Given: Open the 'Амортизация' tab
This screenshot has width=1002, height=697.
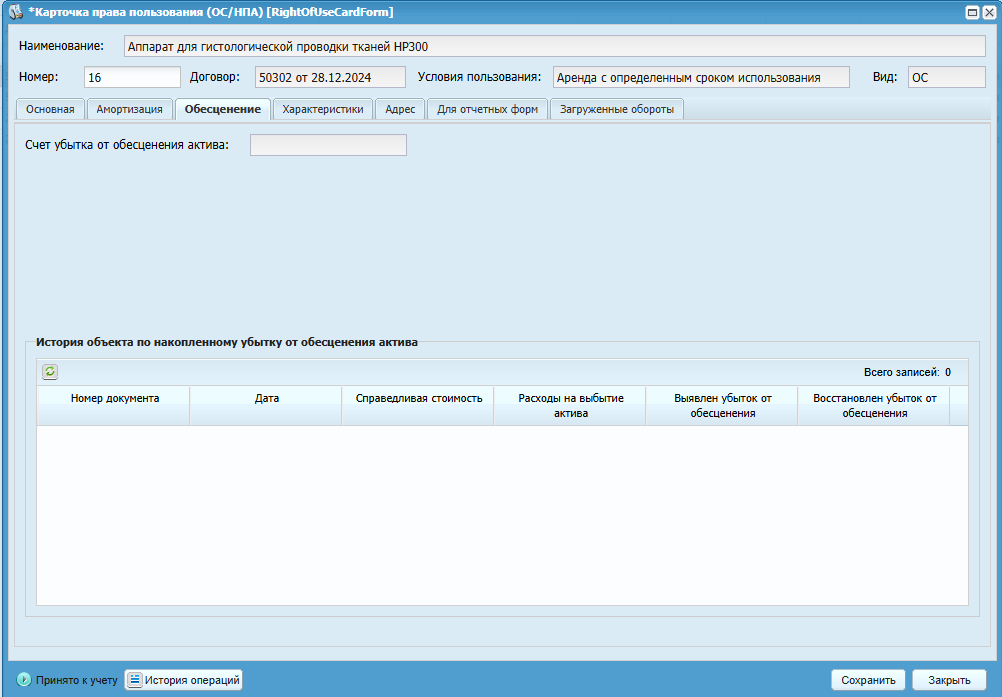Looking at the screenshot, I should [x=129, y=109].
